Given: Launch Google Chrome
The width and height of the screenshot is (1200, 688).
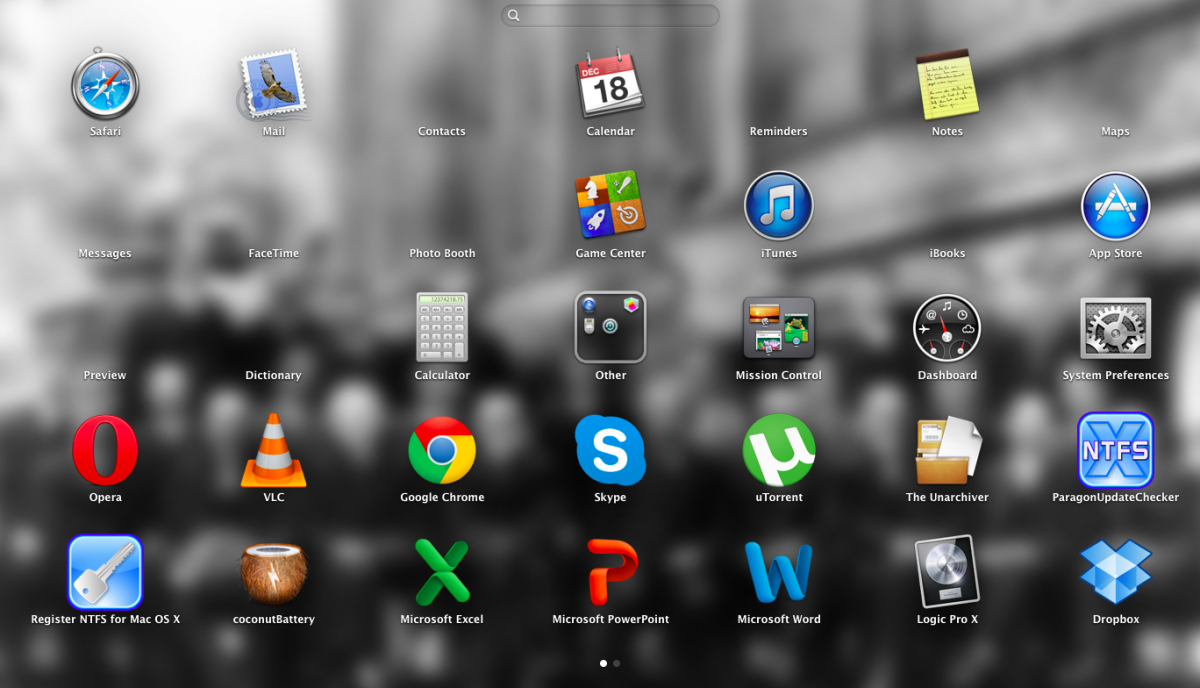Looking at the screenshot, I should (442, 450).
